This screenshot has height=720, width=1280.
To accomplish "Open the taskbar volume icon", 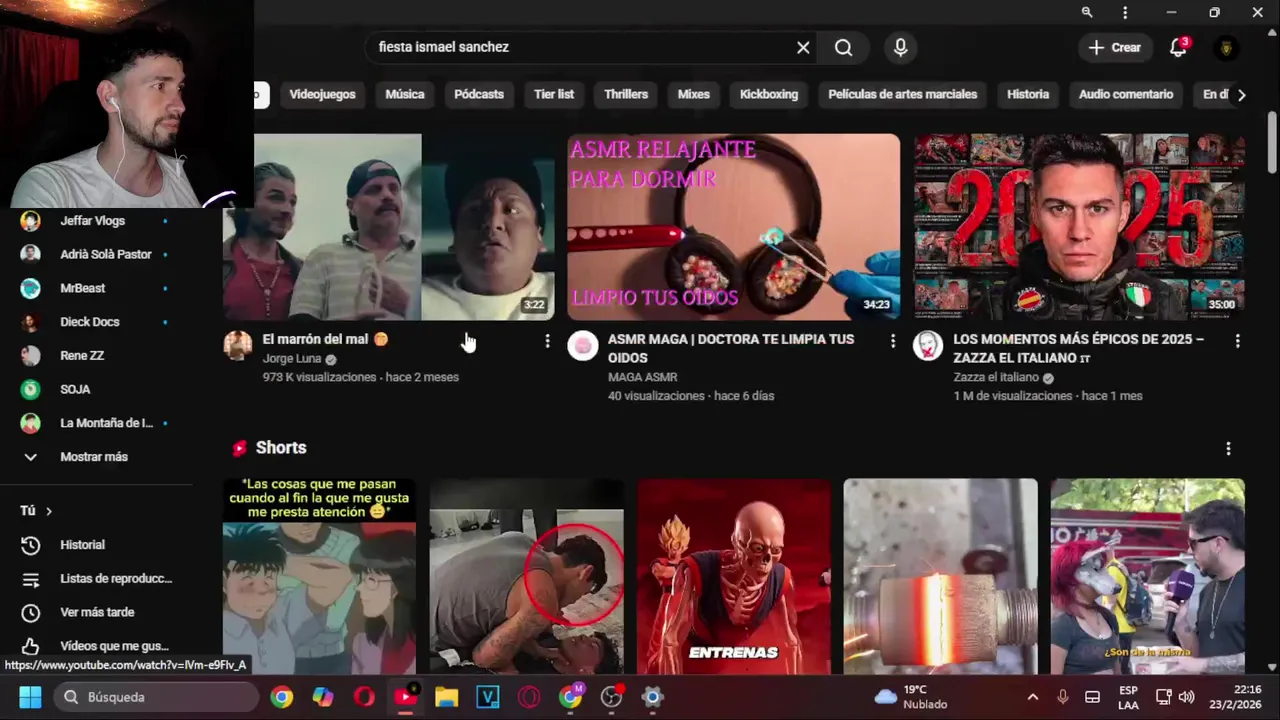I will [x=1186, y=697].
